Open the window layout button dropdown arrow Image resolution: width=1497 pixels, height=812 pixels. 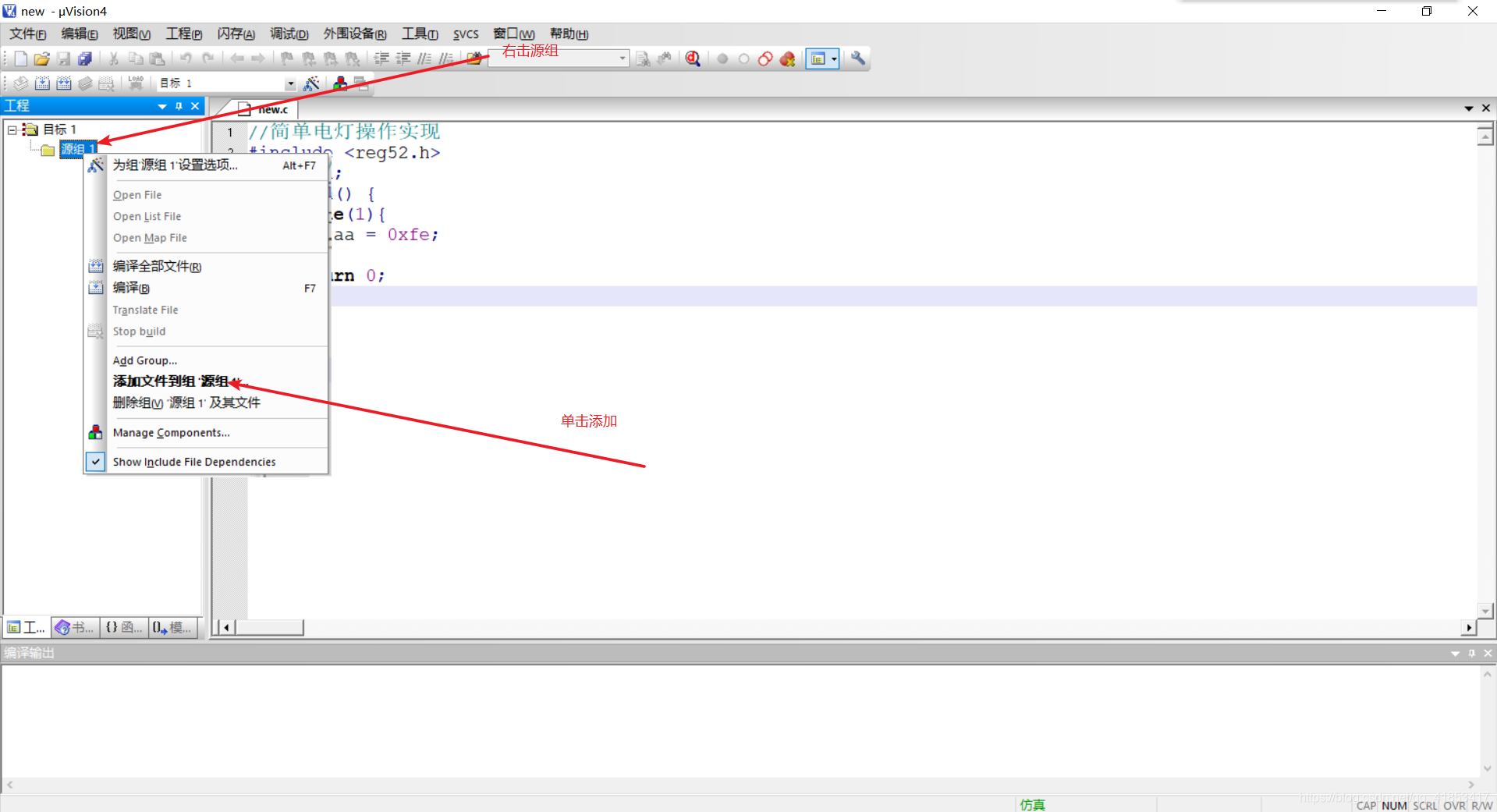(834, 59)
